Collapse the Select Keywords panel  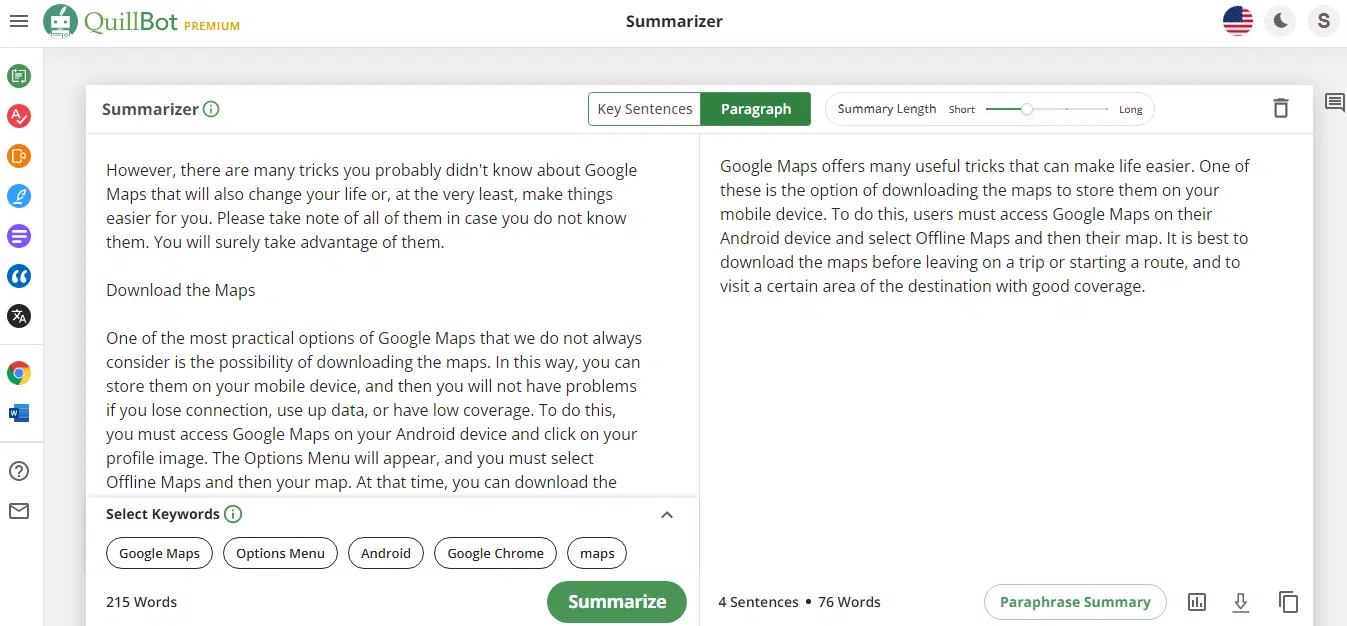(x=666, y=514)
